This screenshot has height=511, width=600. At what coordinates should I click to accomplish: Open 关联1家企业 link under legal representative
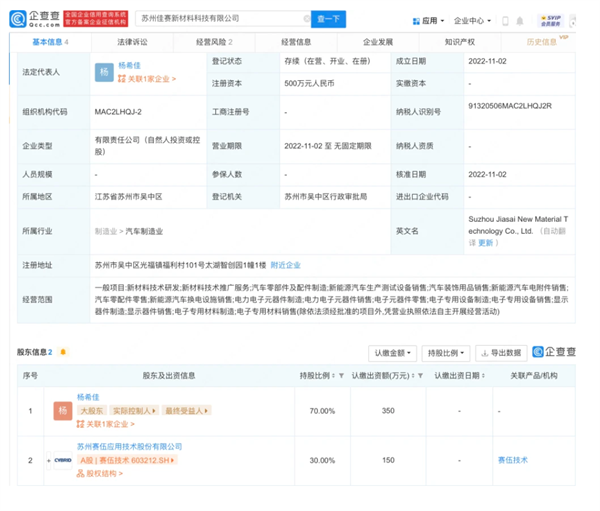(x=147, y=79)
